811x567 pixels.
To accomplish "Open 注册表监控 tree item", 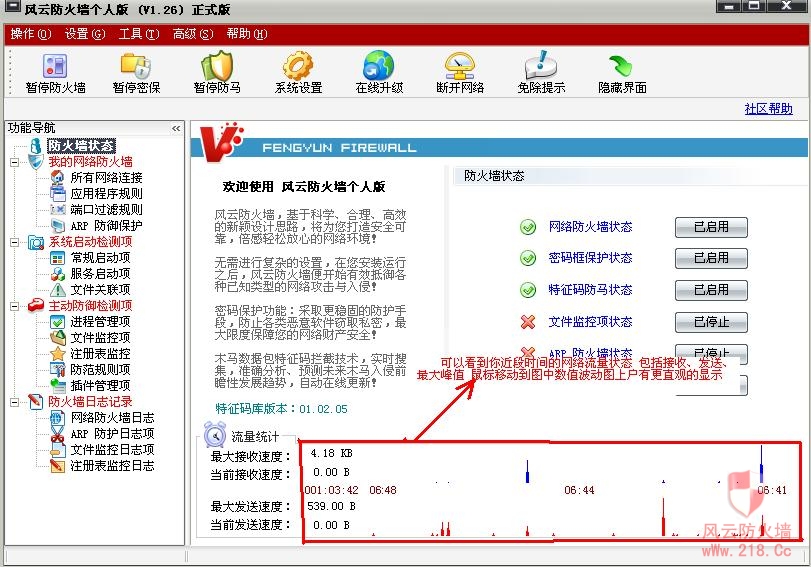I will point(100,354).
